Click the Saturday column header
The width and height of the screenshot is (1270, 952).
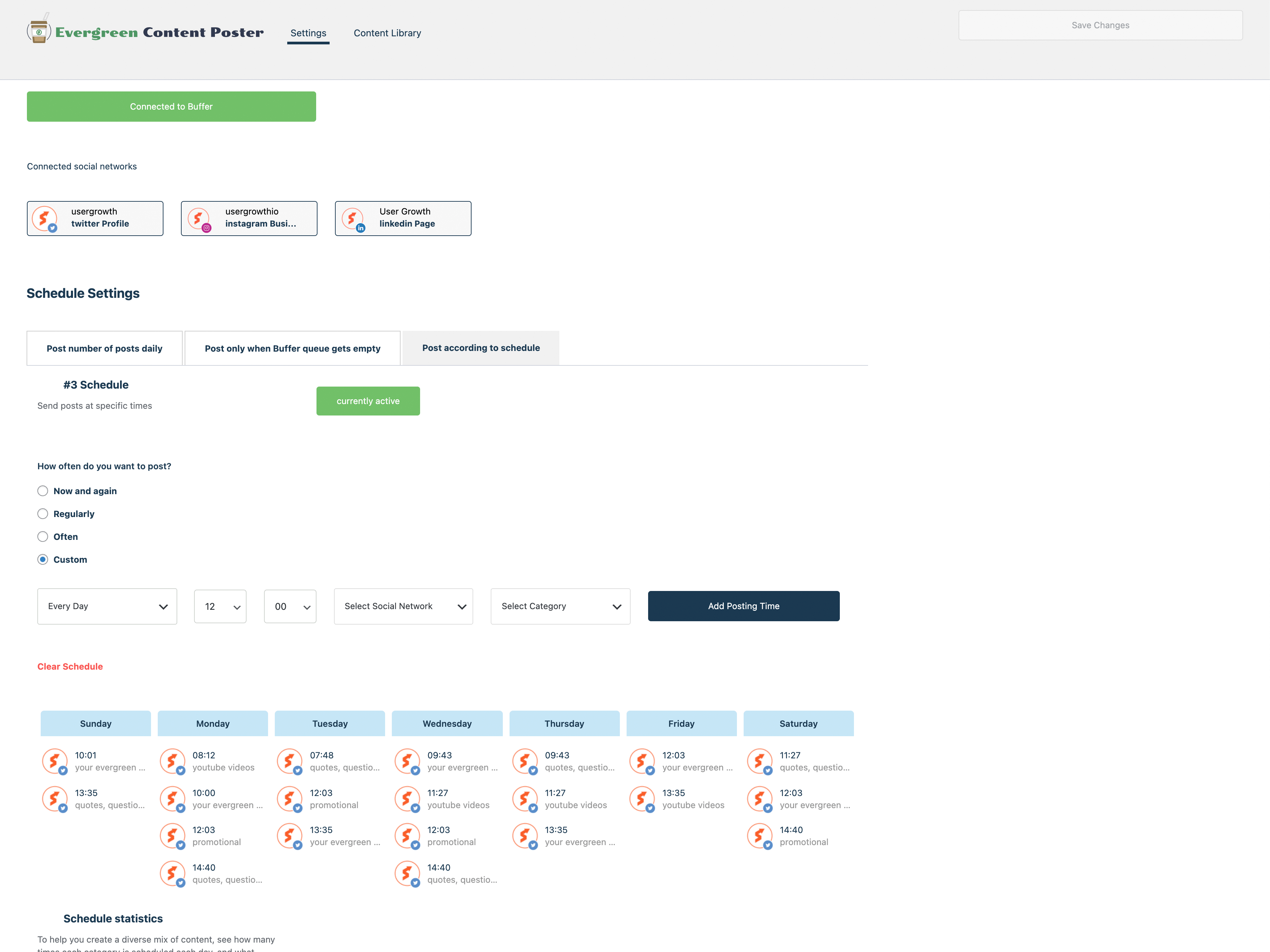pyautogui.click(x=799, y=724)
